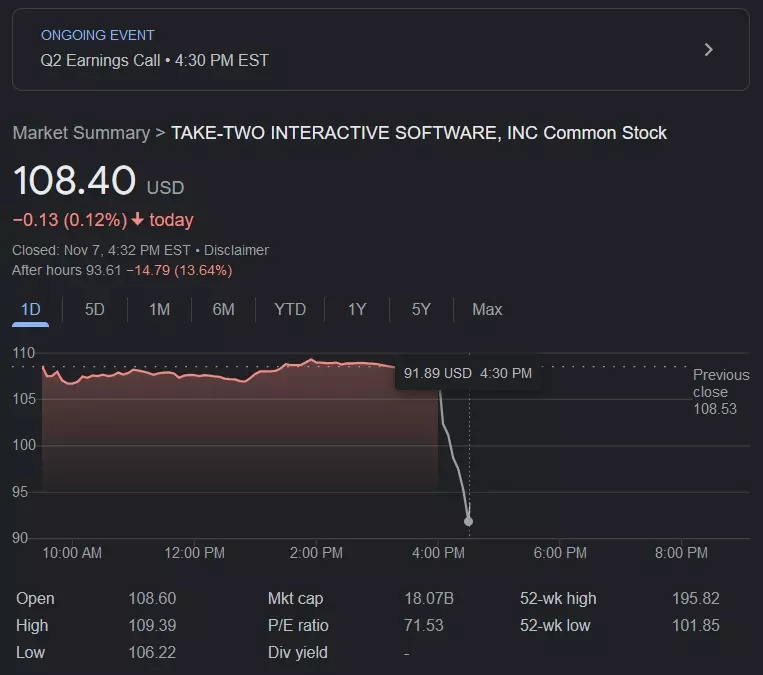The height and width of the screenshot is (675, 763).
Task: Click the 8:00 PM axis label
Action: (681, 553)
